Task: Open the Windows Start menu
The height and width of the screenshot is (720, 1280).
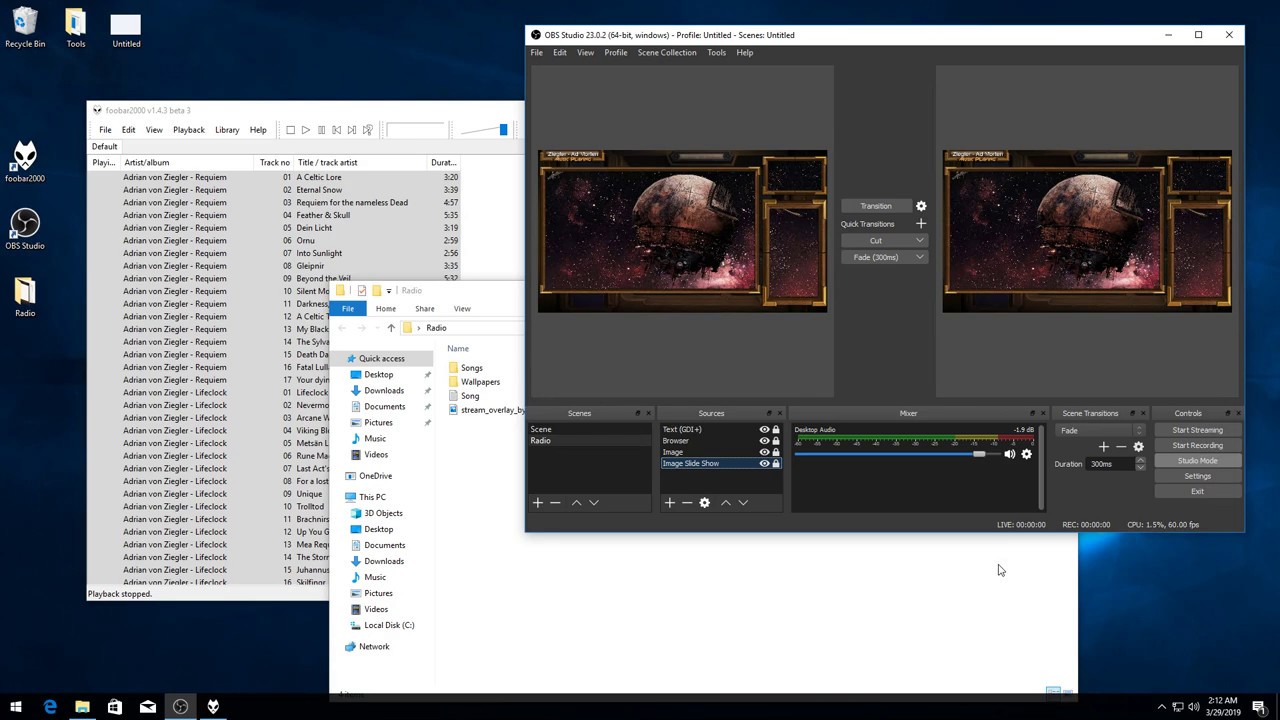Action: click(x=16, y=706)
